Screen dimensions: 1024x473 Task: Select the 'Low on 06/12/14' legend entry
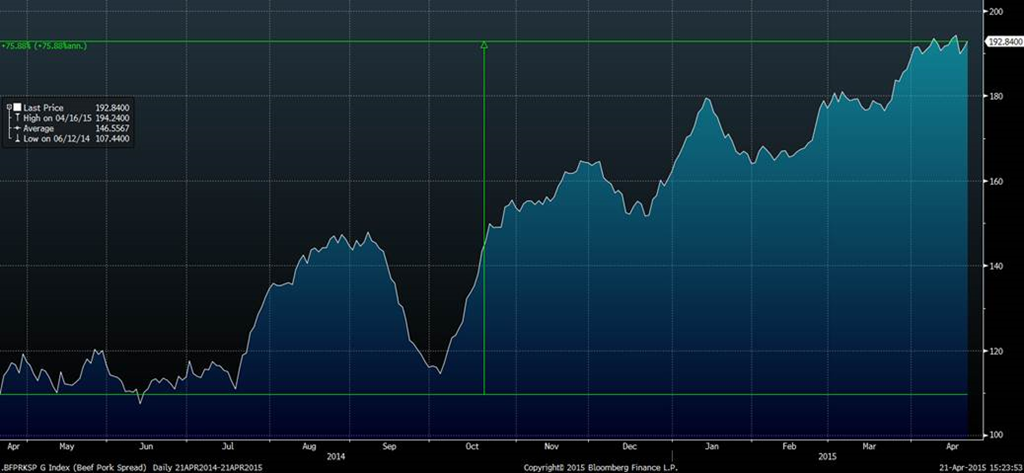tap(56, 140)
